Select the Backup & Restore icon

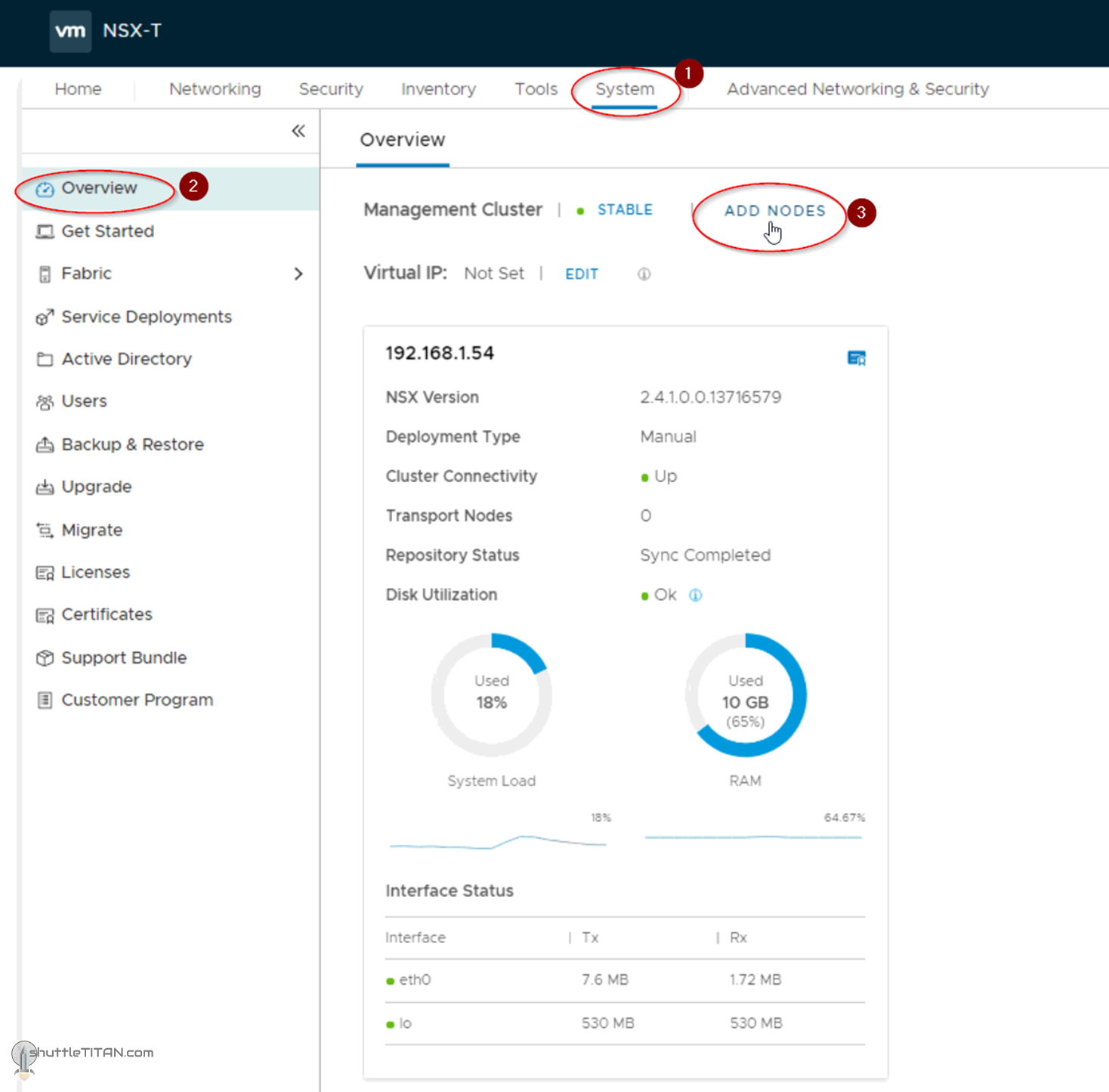45,444
